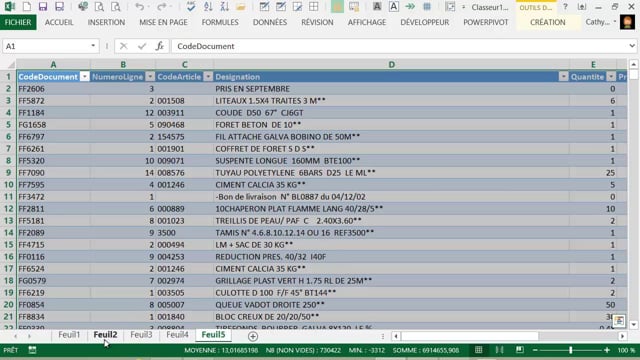Switch to sheet Feuil4
The height and width of the screenshot is (360, 640).
[x=177, y=335]
